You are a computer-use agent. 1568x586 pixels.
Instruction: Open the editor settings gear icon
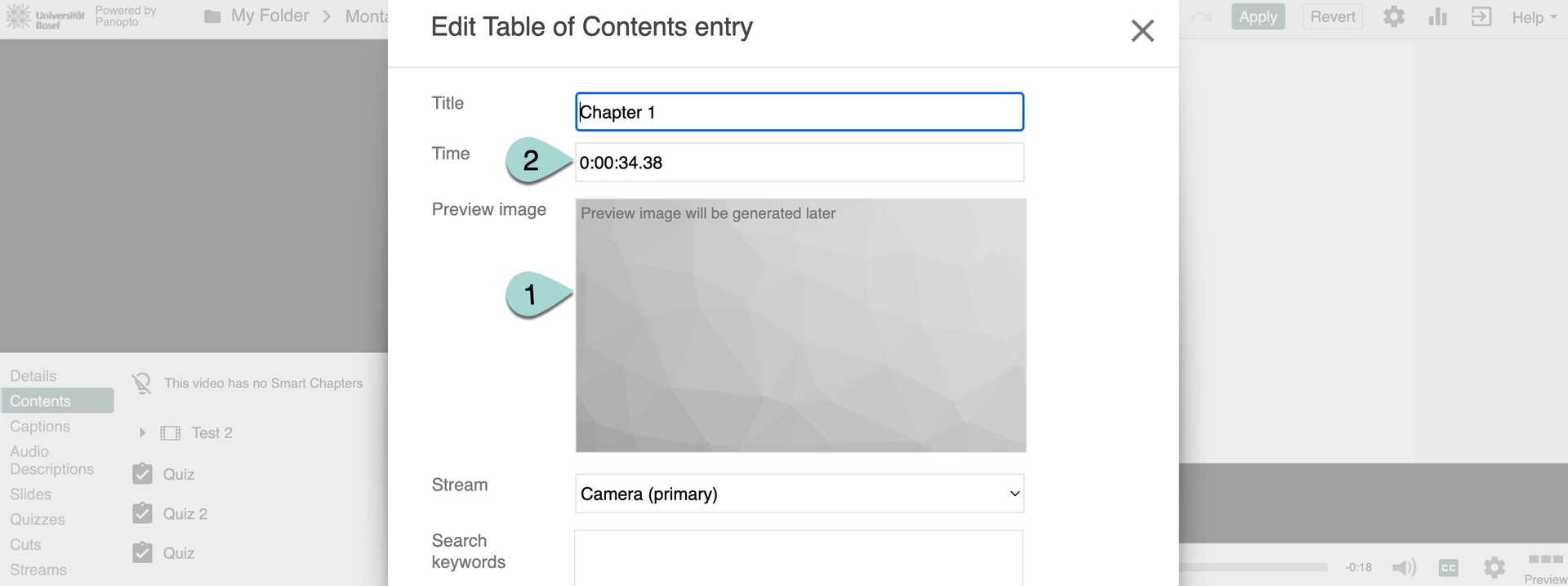(1393, 16)
